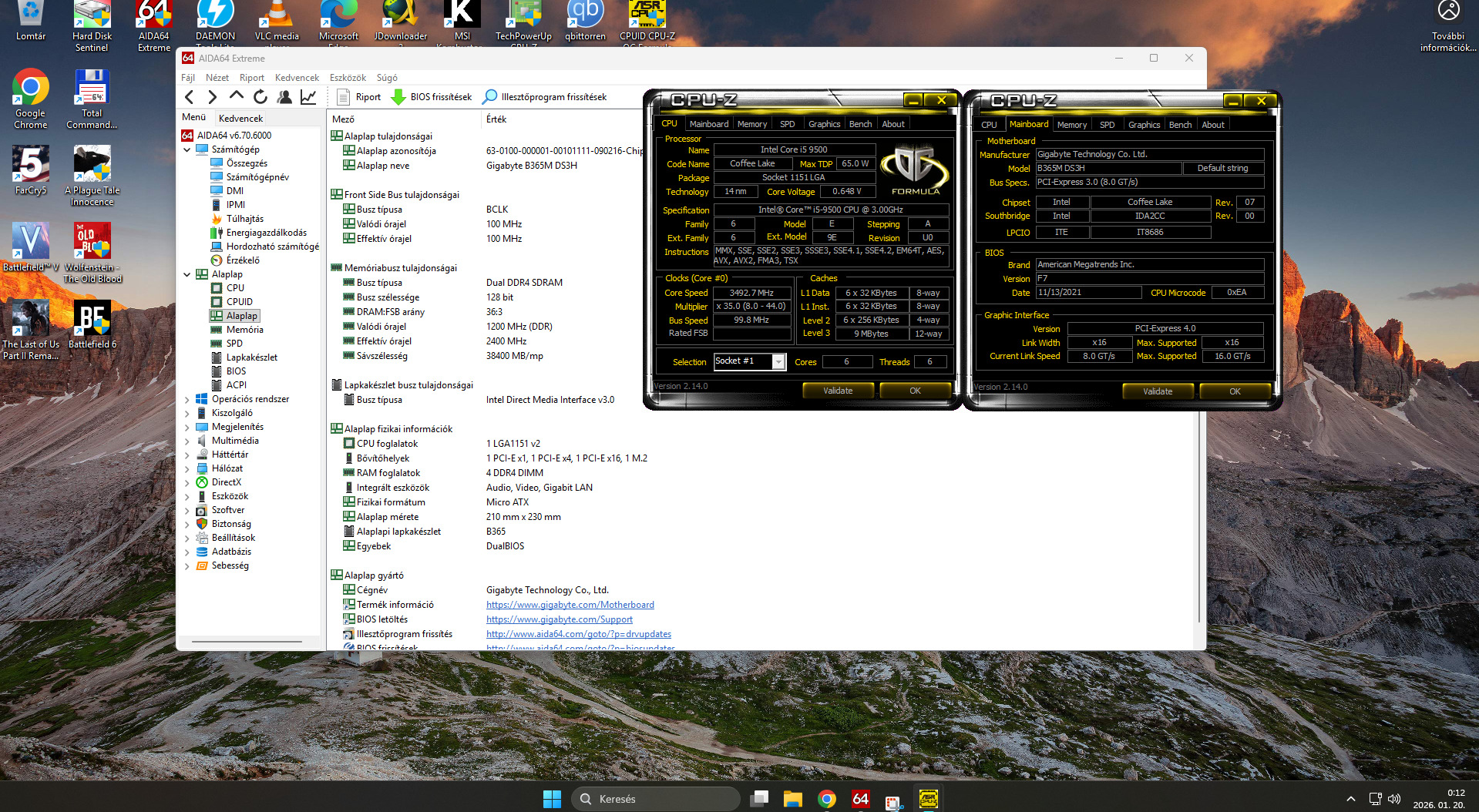The width and height of the screenshot is (1479, 812).
Task: Go back with AIDA64 back arrow
Action: tap(190, 97)
